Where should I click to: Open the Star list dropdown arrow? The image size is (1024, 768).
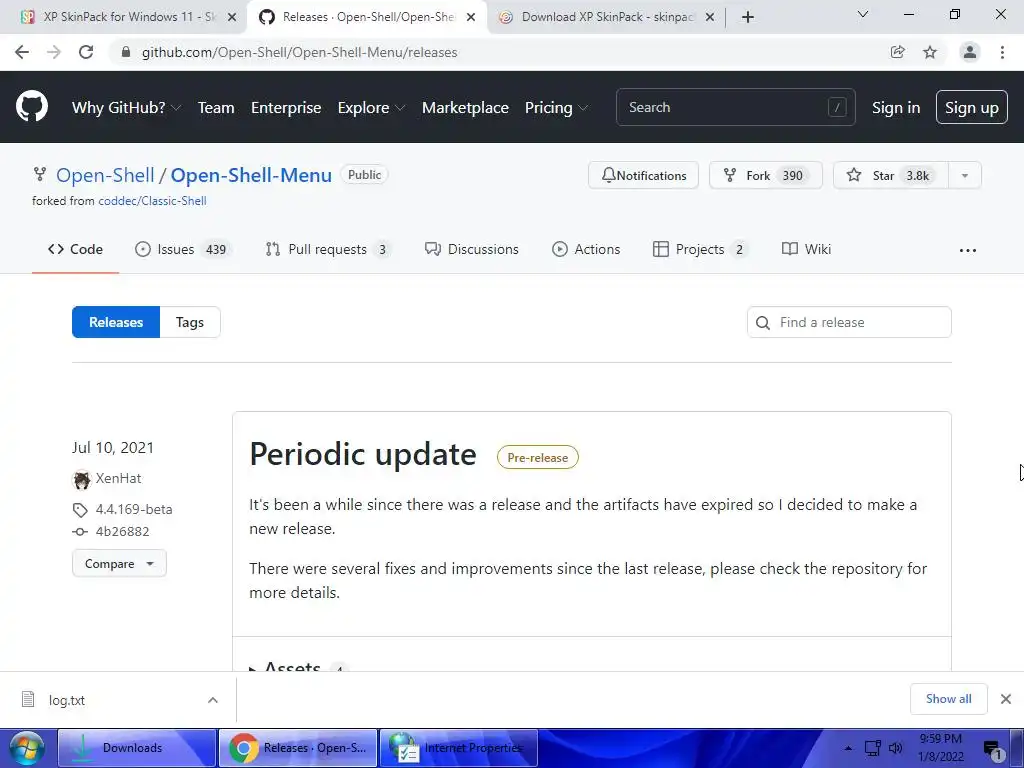965,176
